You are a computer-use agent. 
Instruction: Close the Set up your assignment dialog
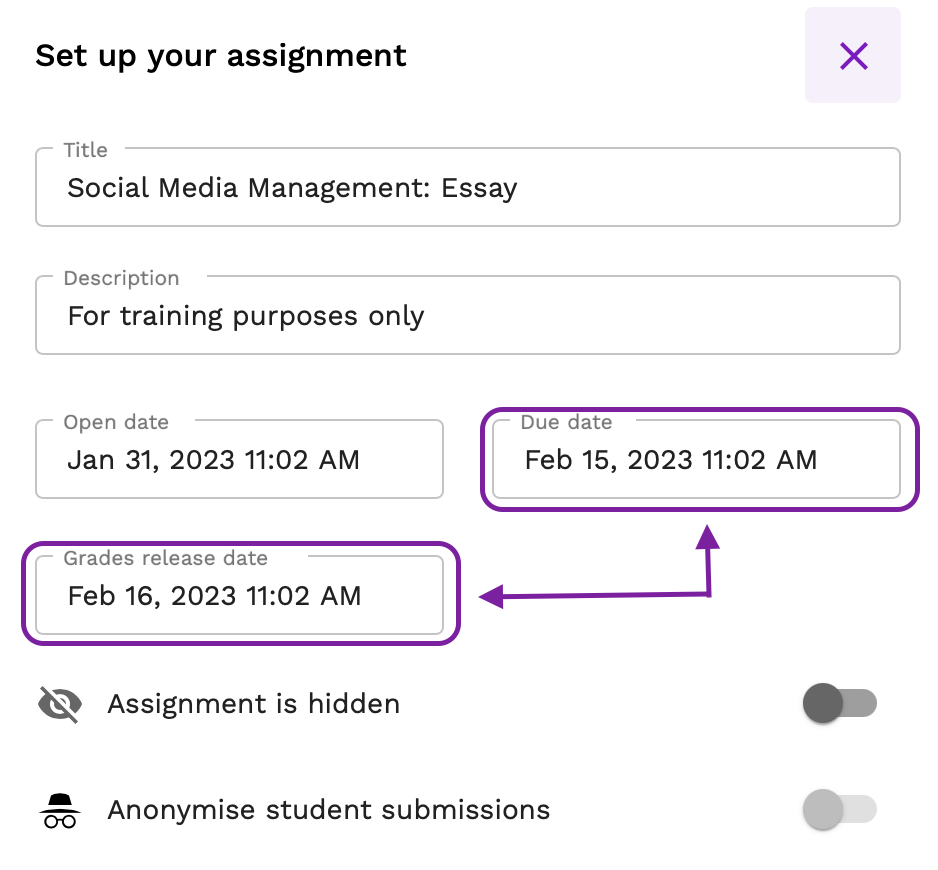pyautogui.click(x=852, y=55)
